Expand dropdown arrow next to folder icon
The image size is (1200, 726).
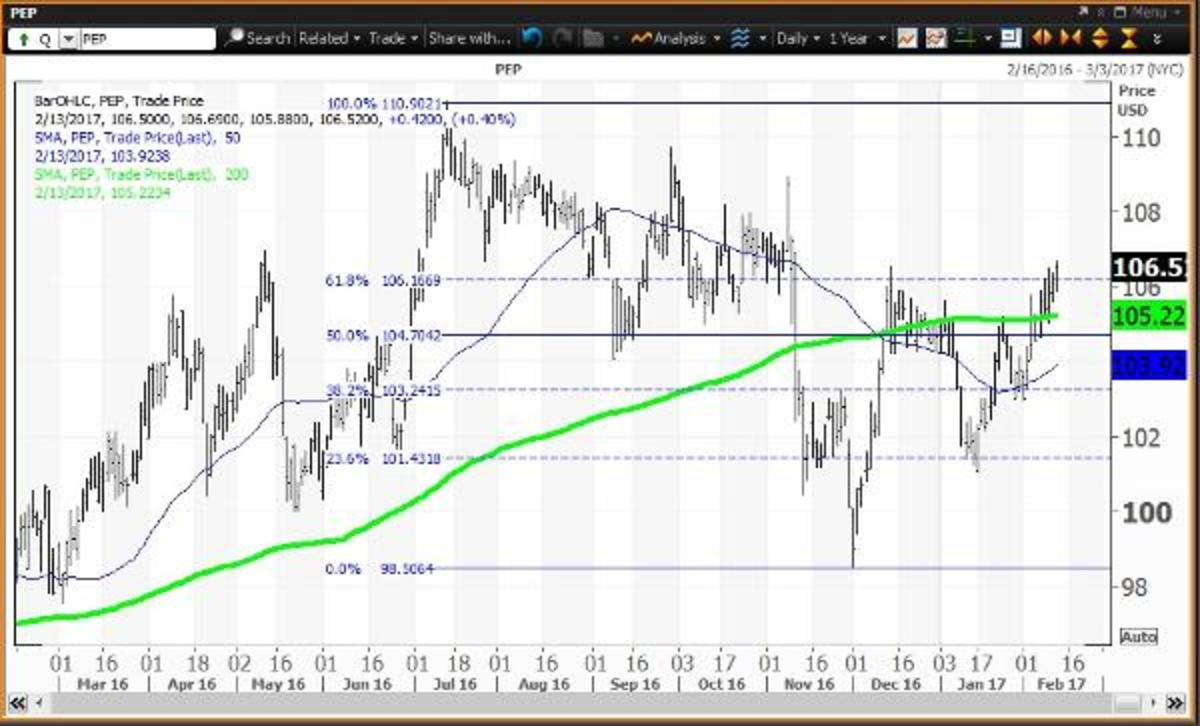(x=614, y=39)
